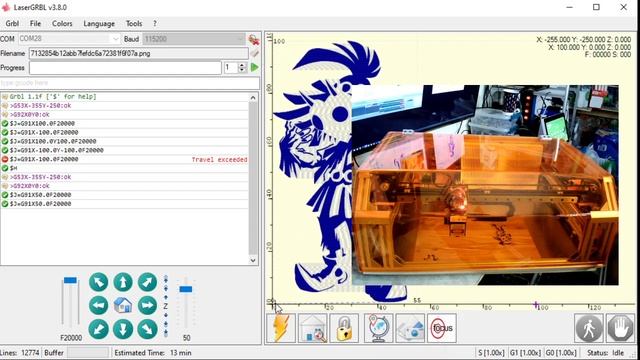Click the walking man resume button
640x360 pixels.
point(589,328)
